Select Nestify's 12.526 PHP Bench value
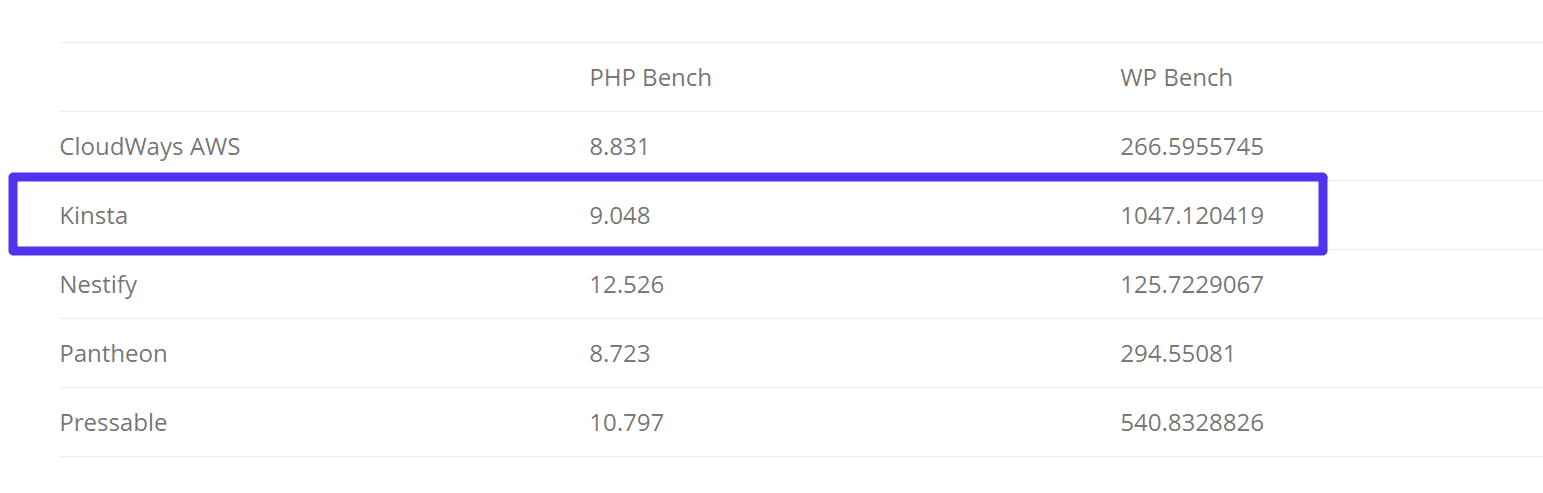The image size is (1543, 493). pyautogui.click(x=626, y=285)
